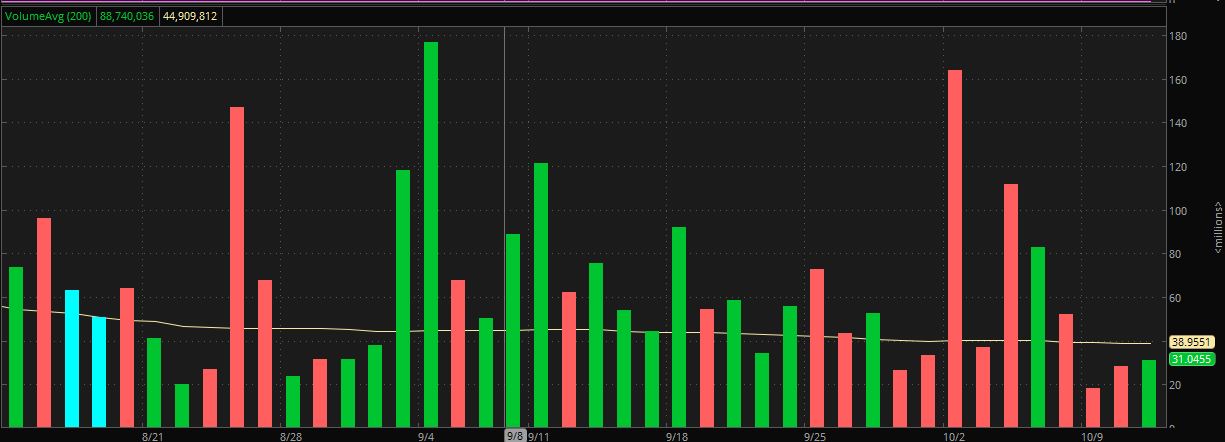
Task: Click the 8/21 date label
Action: tap(152, 436)
